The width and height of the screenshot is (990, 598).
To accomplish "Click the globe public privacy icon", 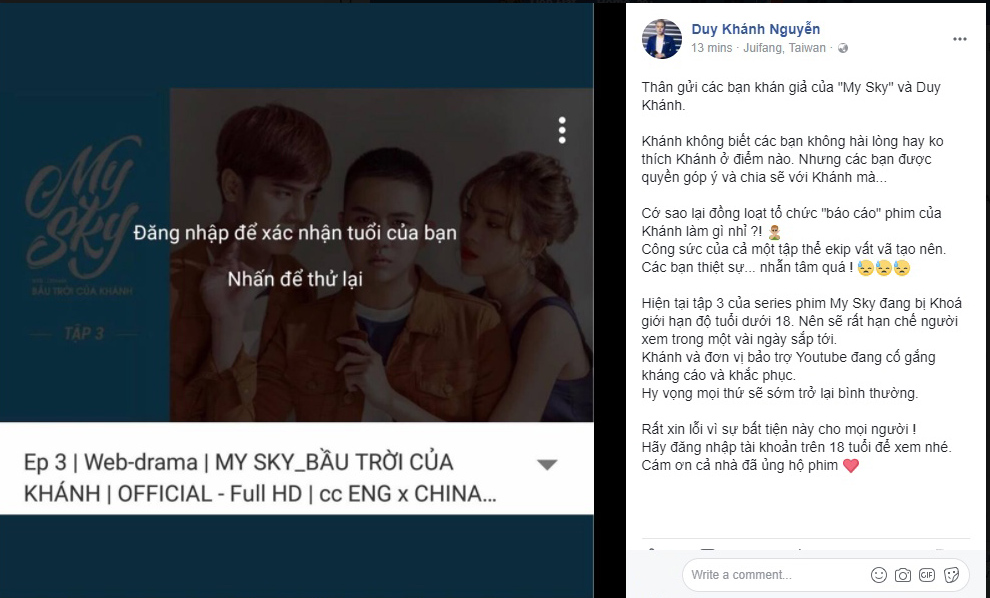I will point(842,48).
